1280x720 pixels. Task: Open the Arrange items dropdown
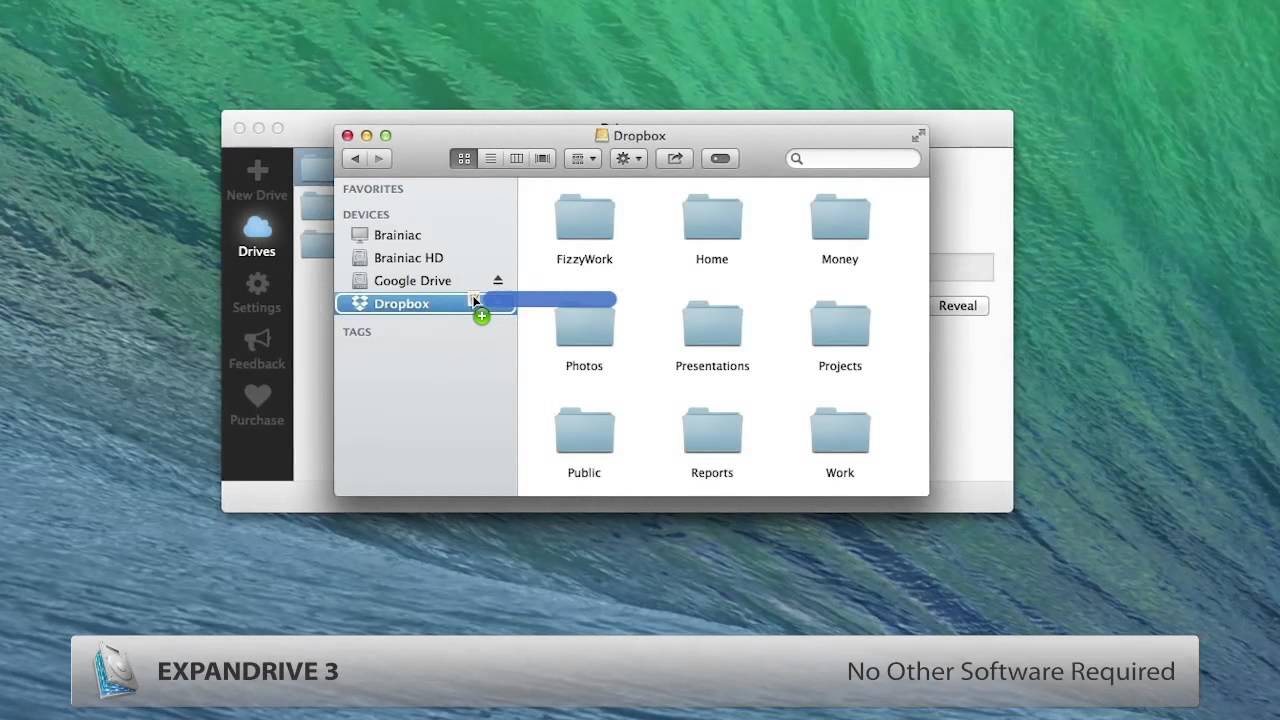click(582, 158)
